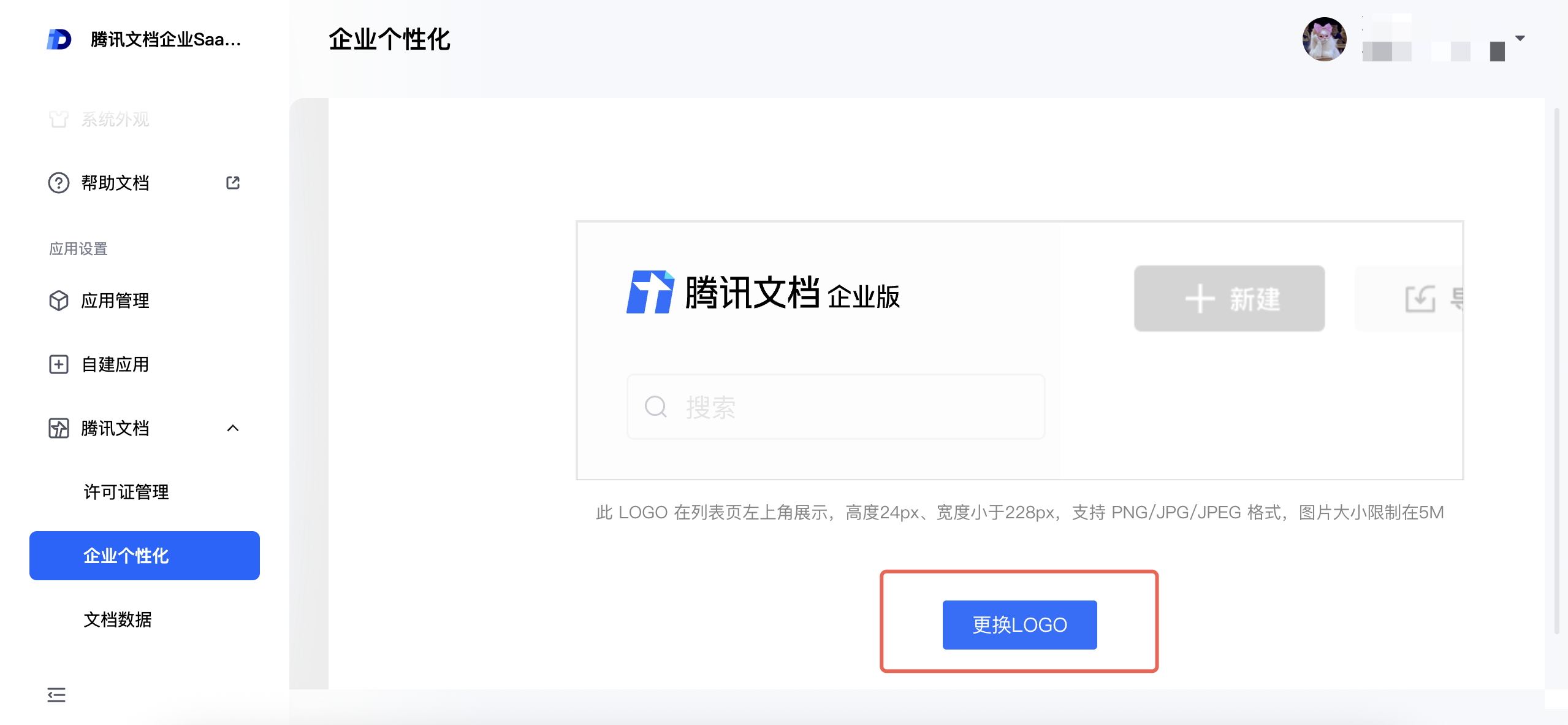Click the 新建 button in preview
Viewport: 1568px width, 725px height.
pyautogui.click(x=1229, y=299)
